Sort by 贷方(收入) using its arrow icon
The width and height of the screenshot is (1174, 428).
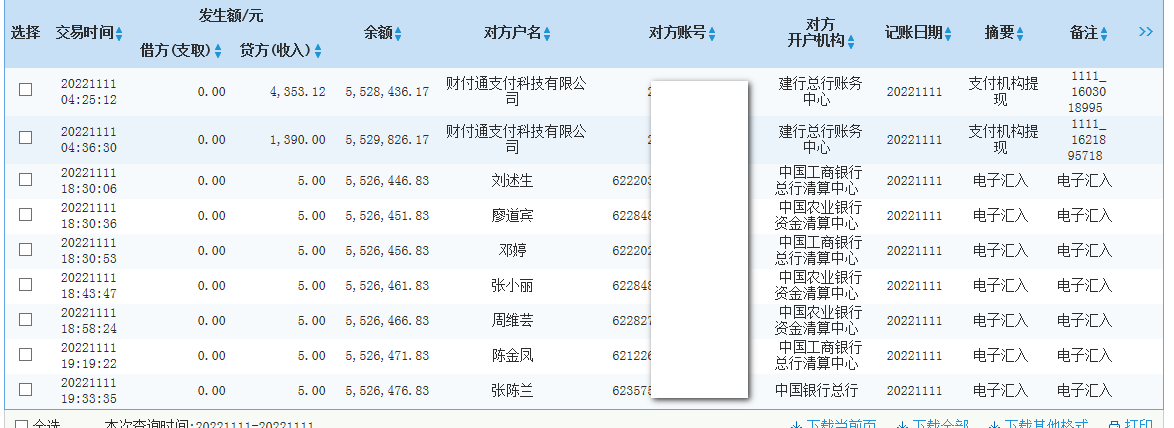(318, 52)
